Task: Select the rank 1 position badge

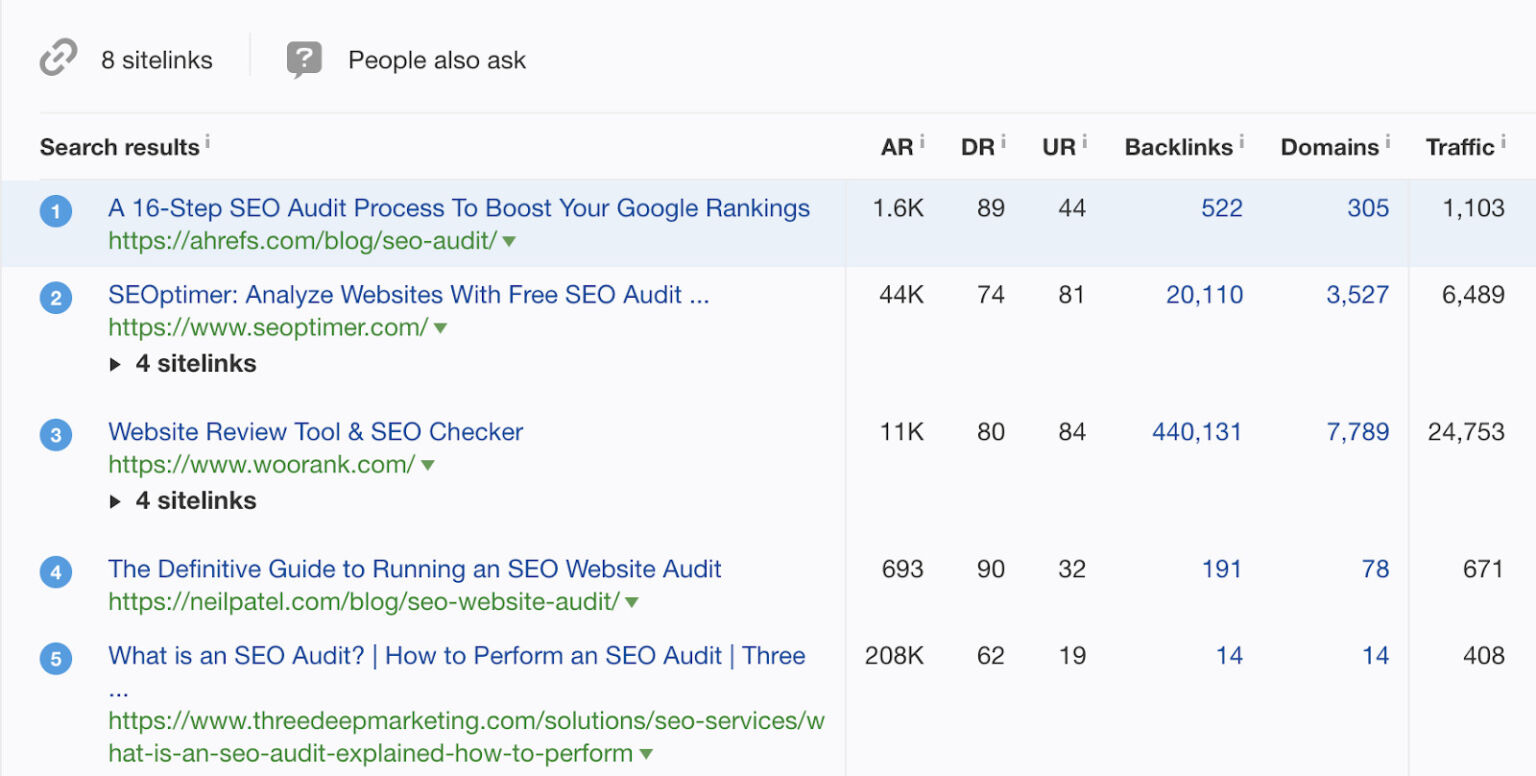Action: pyautogui.click(x=56, y=209)
